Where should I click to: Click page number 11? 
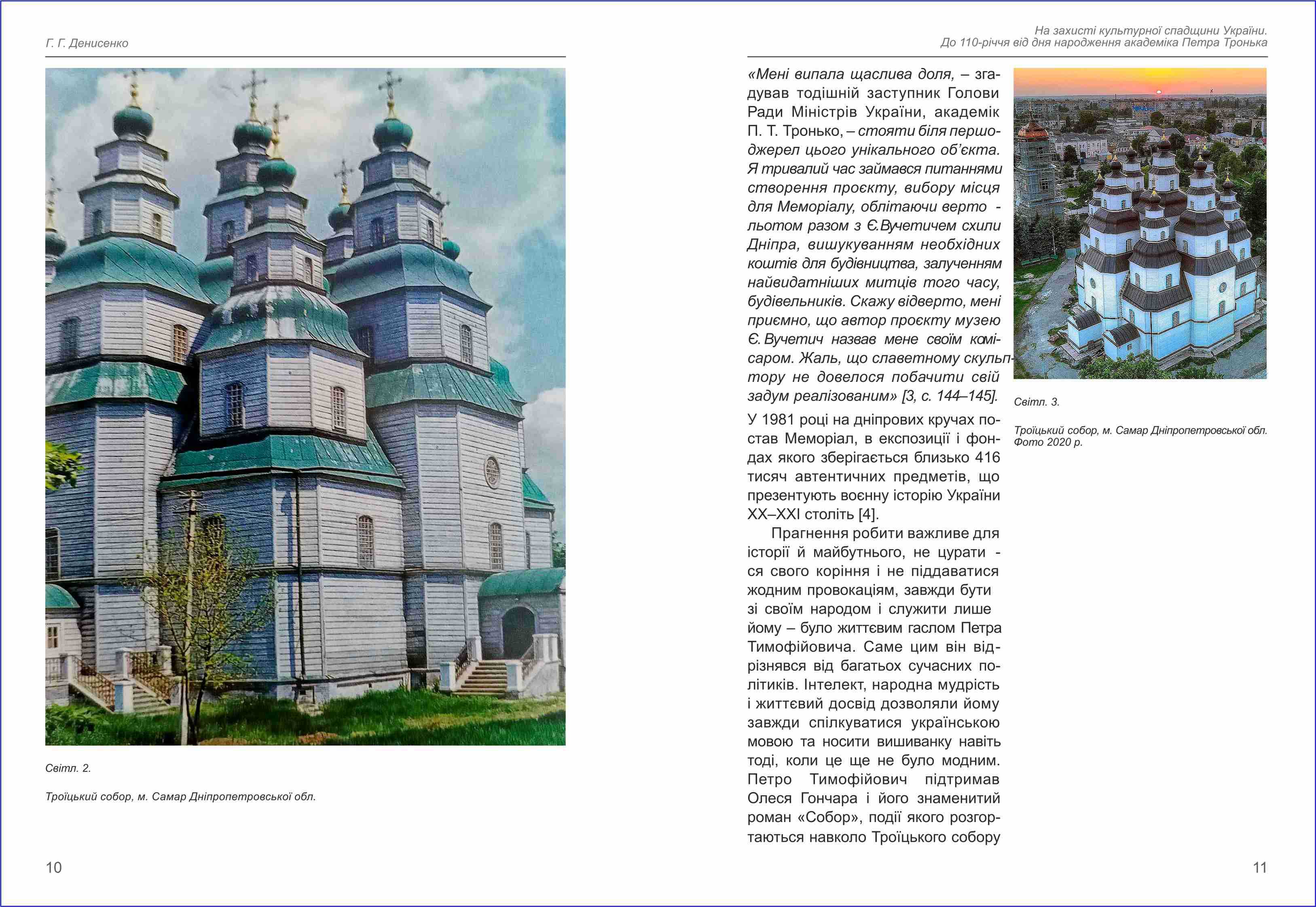click(1259, 867)
